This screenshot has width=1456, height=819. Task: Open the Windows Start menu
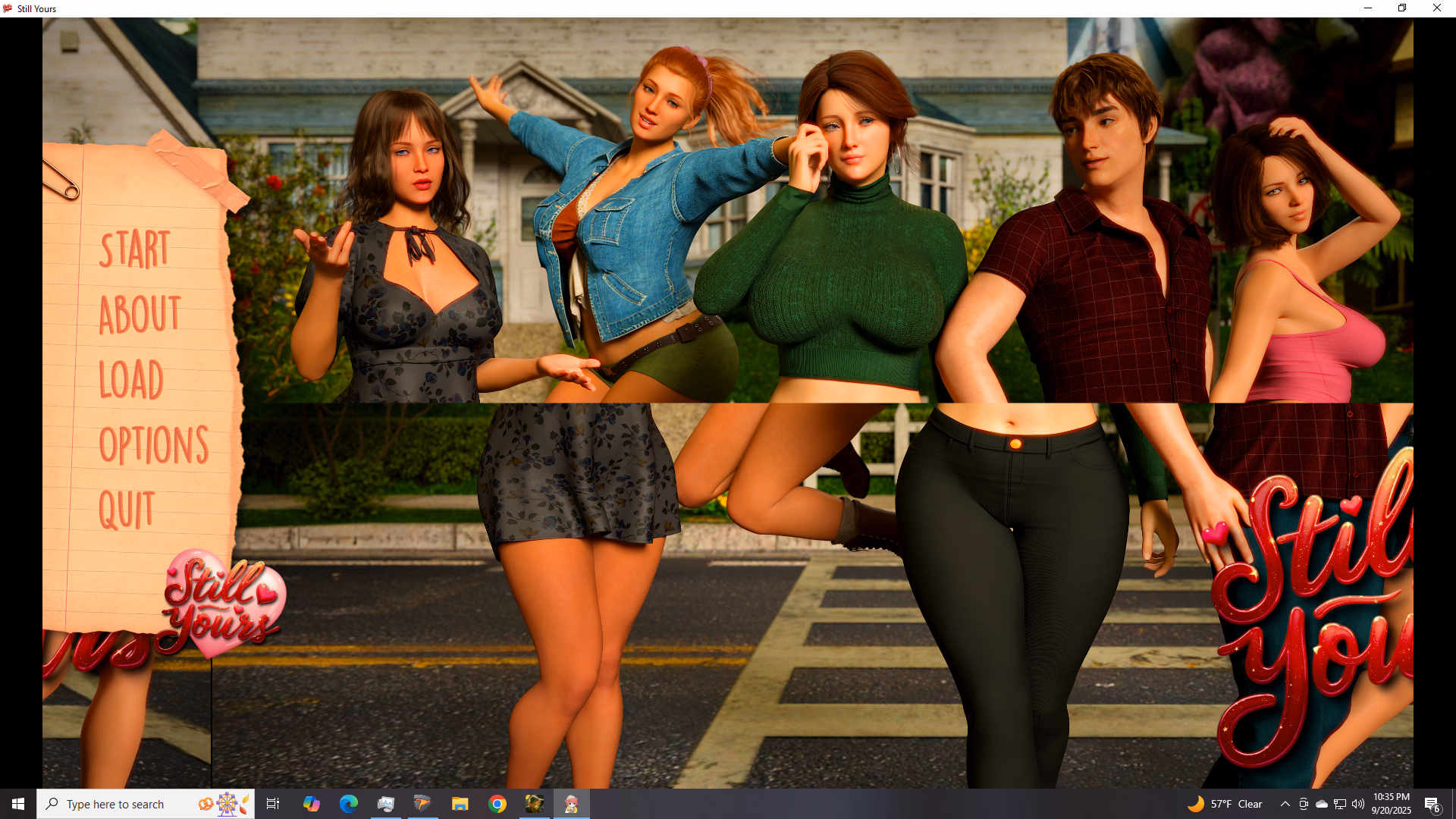tap(18, 804)
